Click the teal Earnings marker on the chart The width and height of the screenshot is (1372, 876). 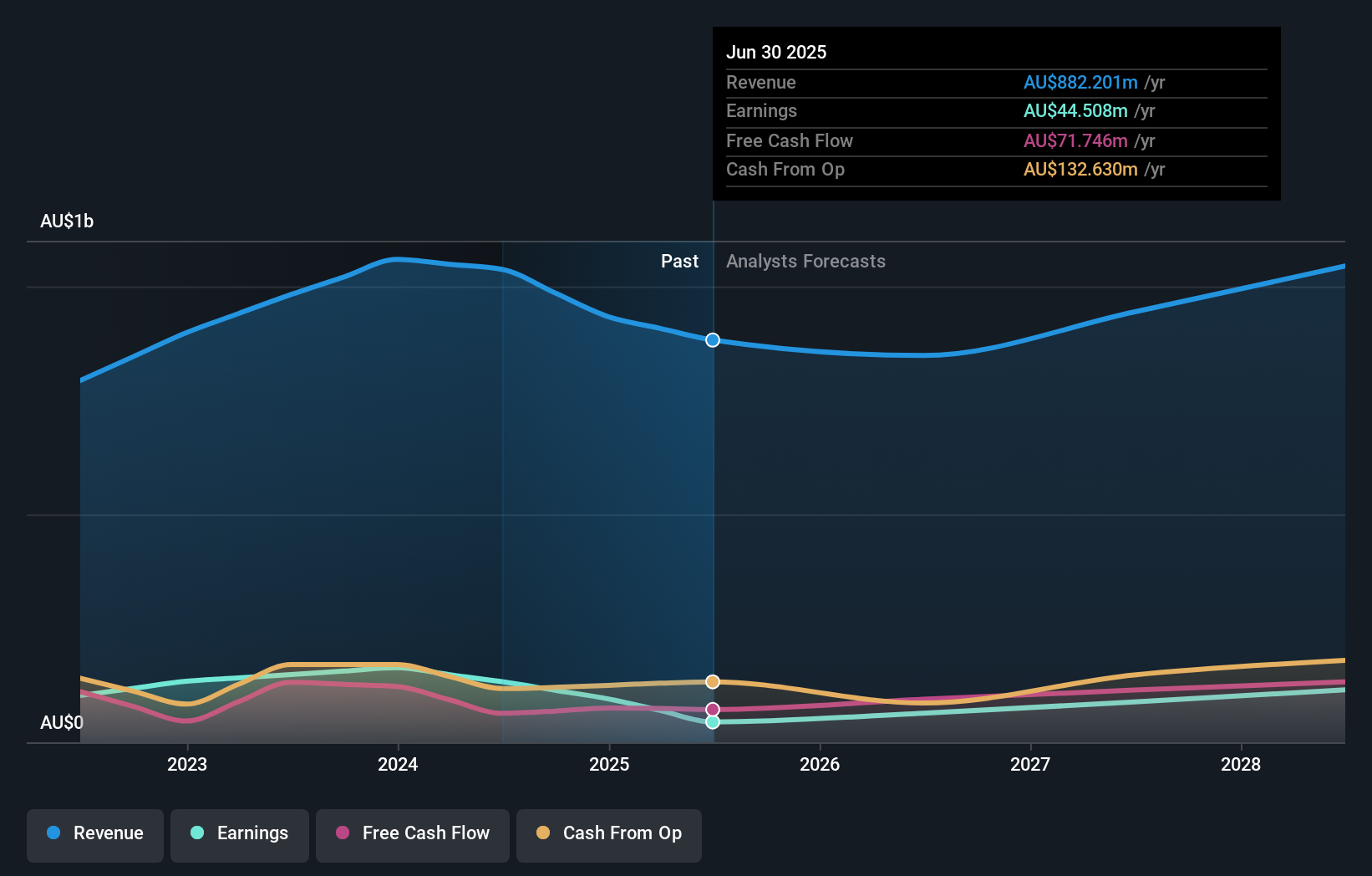712,722
